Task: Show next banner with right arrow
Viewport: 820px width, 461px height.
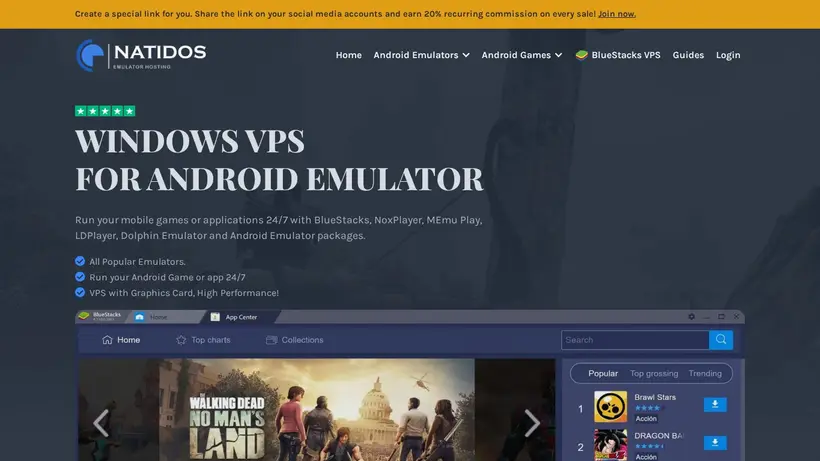Action: coord(532,423)
